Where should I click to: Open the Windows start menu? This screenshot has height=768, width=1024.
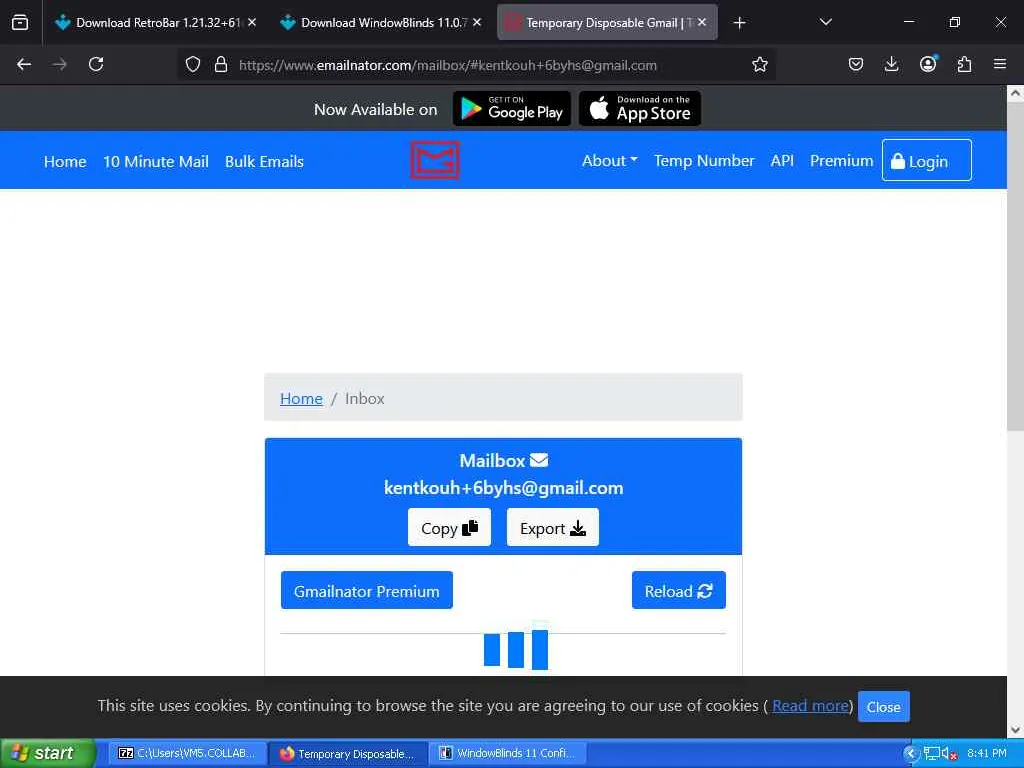(48, 753)
